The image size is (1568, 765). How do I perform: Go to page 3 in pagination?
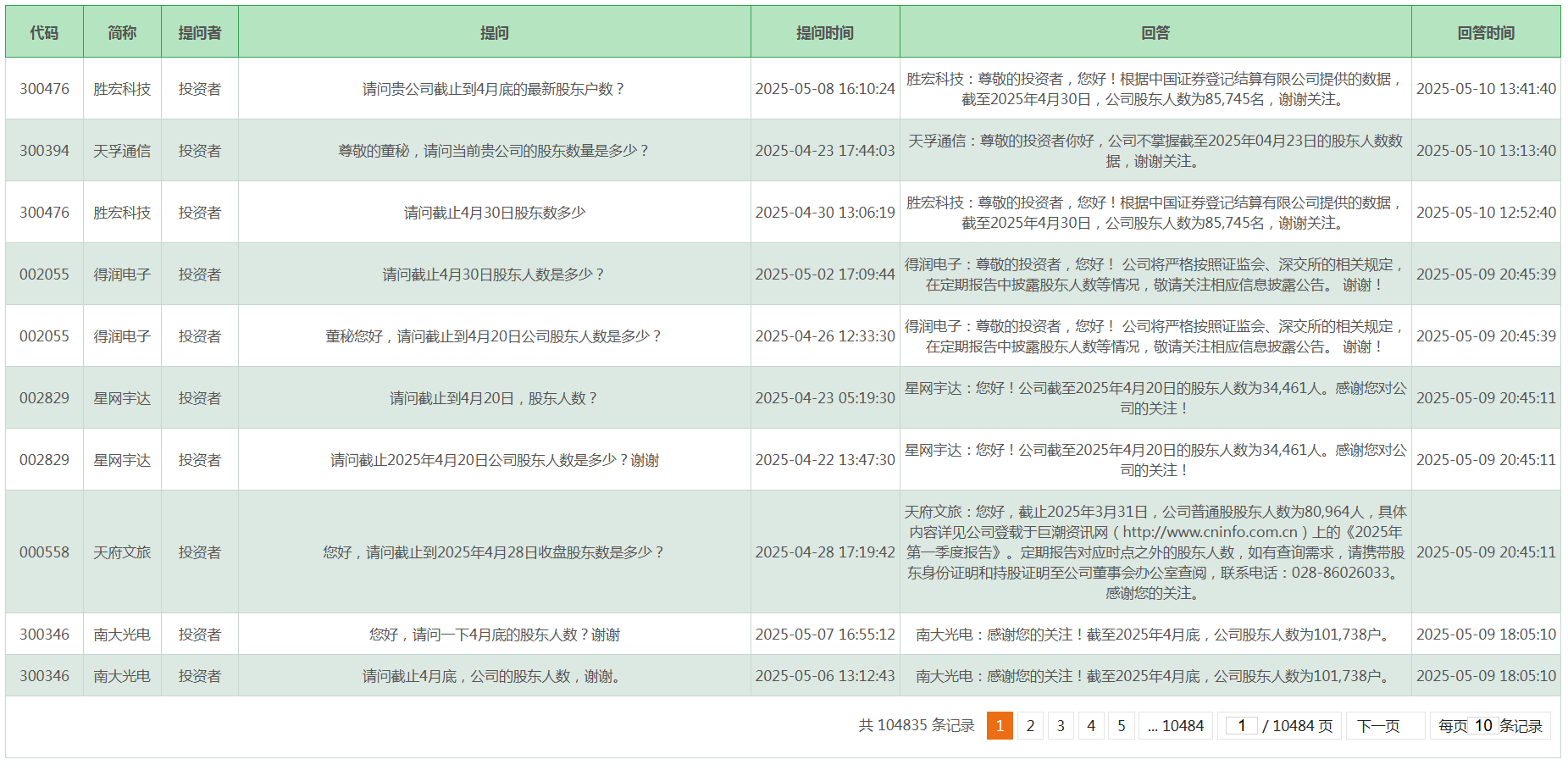click(1061, 726)
